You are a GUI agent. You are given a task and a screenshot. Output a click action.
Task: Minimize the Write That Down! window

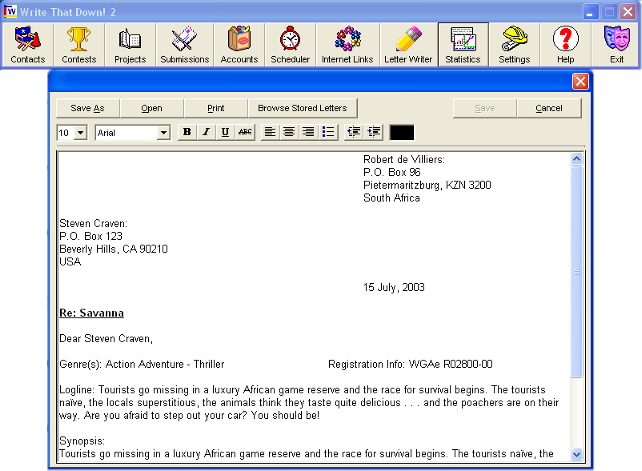pos(590,11)
